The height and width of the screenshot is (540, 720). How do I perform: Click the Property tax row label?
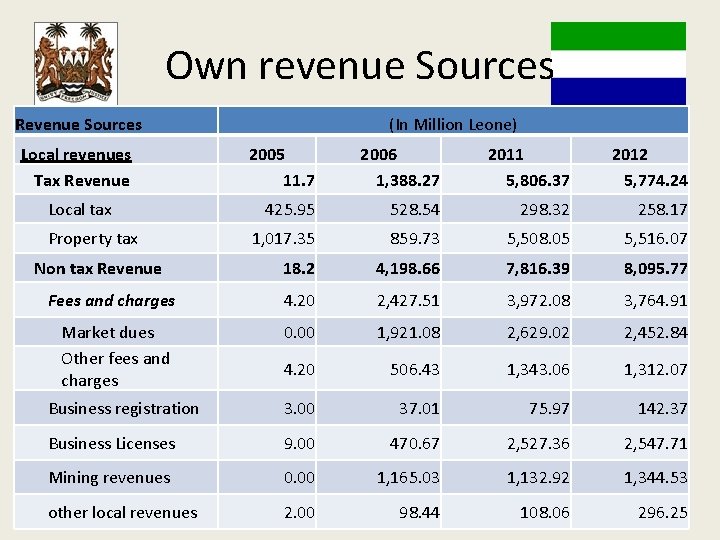(93, 239)
